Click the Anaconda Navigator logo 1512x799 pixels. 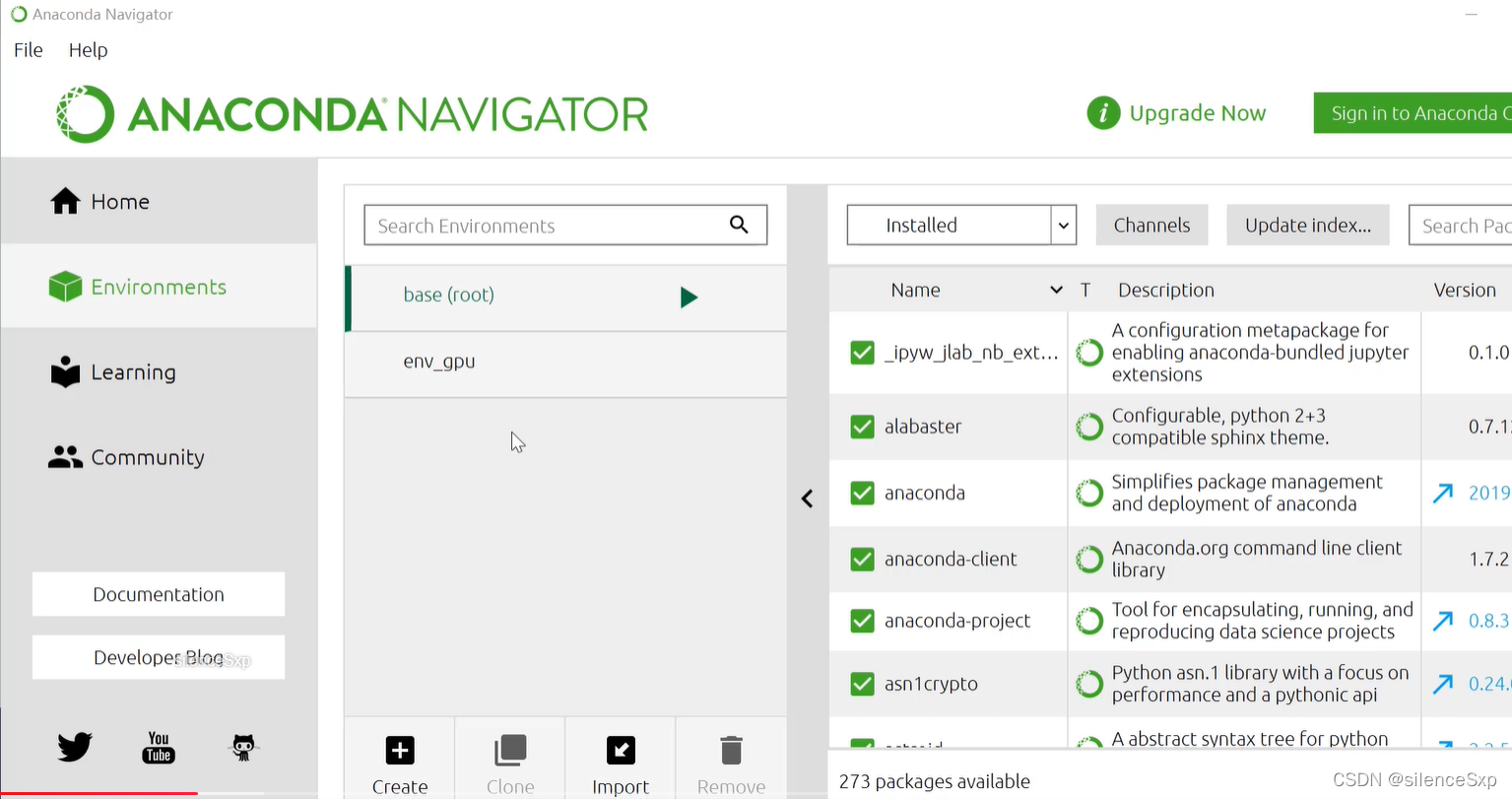tap(352, 114)
